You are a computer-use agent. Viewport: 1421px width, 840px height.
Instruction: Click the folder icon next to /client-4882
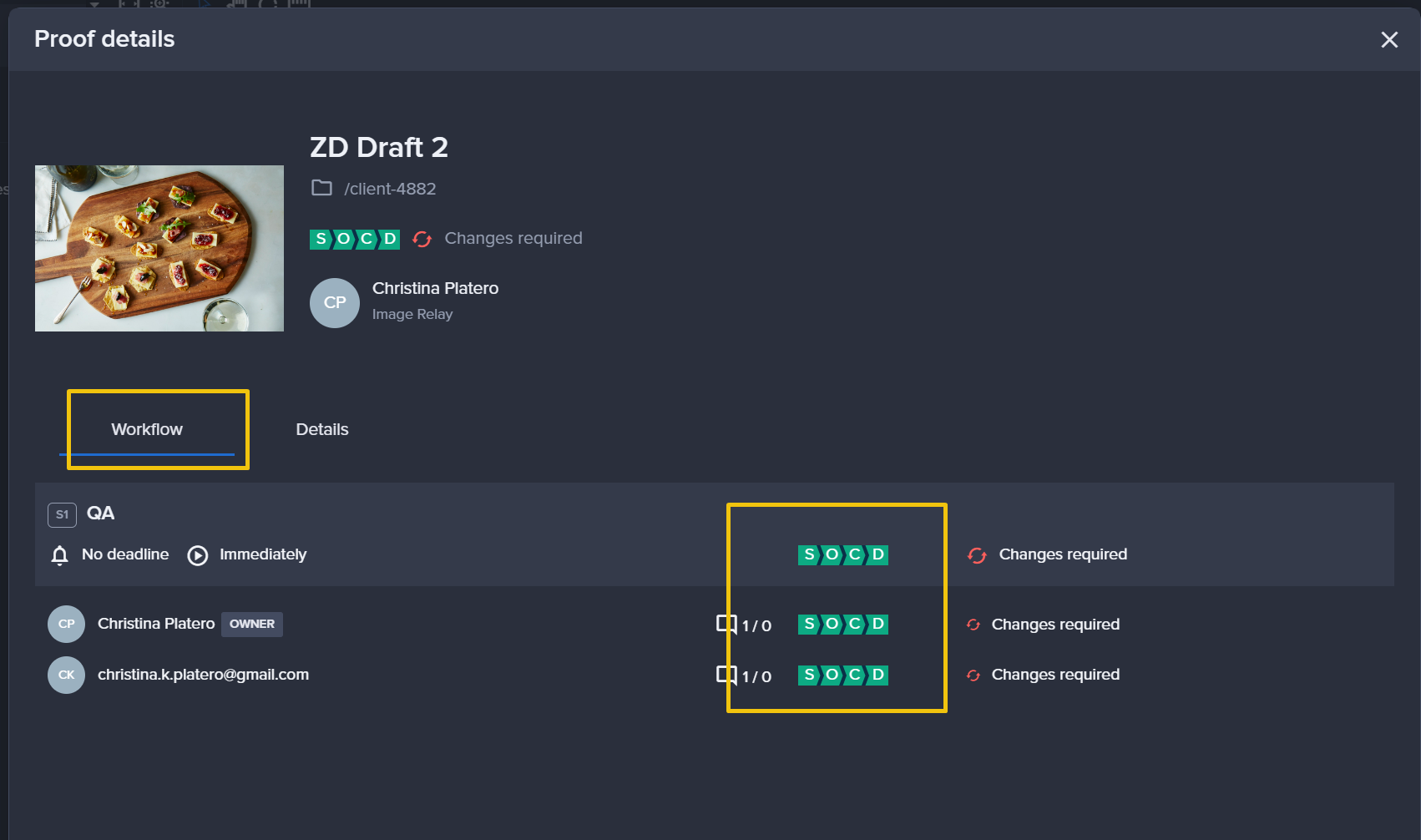coord(321,188)
